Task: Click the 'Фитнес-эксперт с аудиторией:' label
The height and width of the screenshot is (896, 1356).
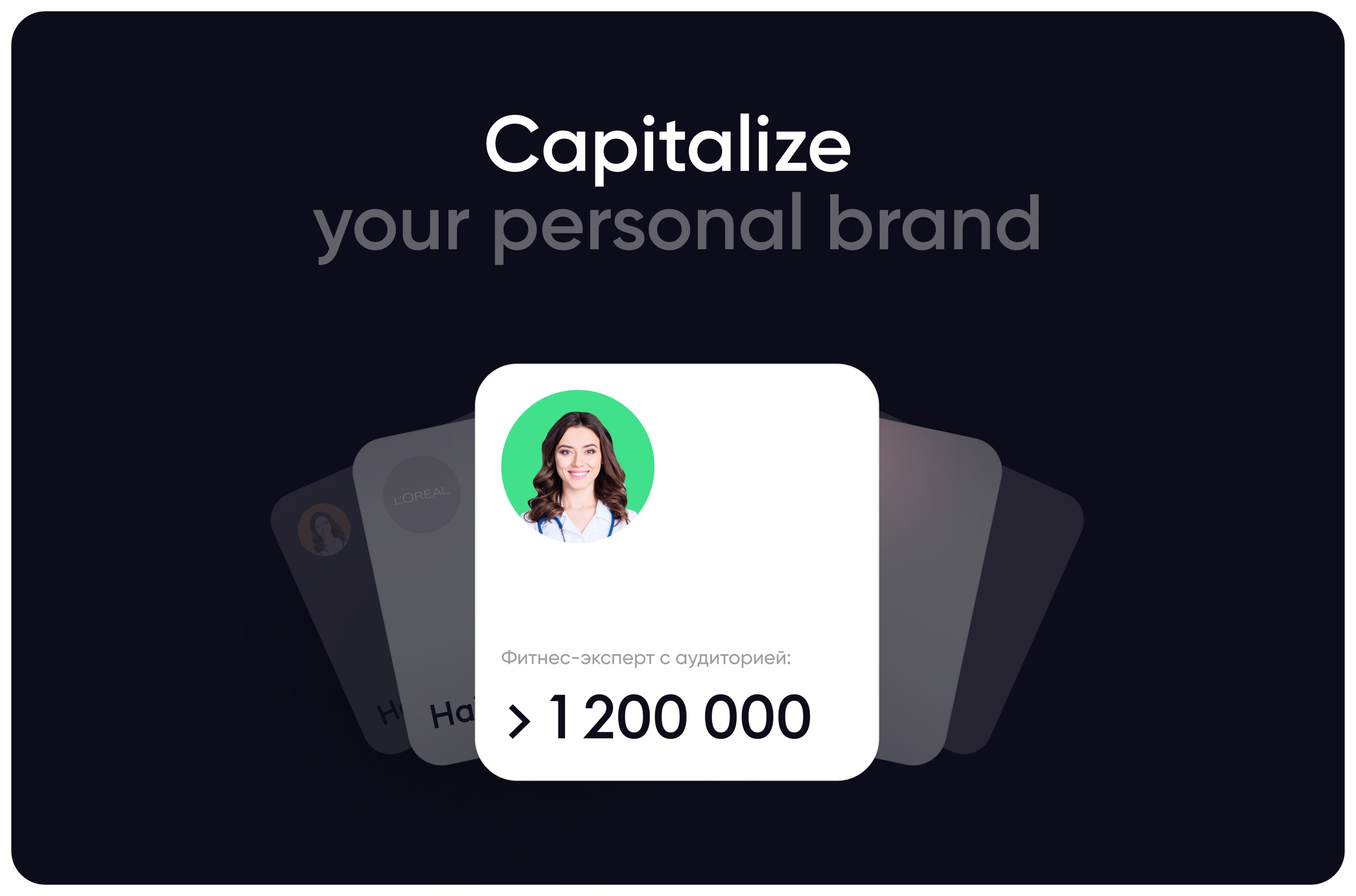Action: (646, 658)
